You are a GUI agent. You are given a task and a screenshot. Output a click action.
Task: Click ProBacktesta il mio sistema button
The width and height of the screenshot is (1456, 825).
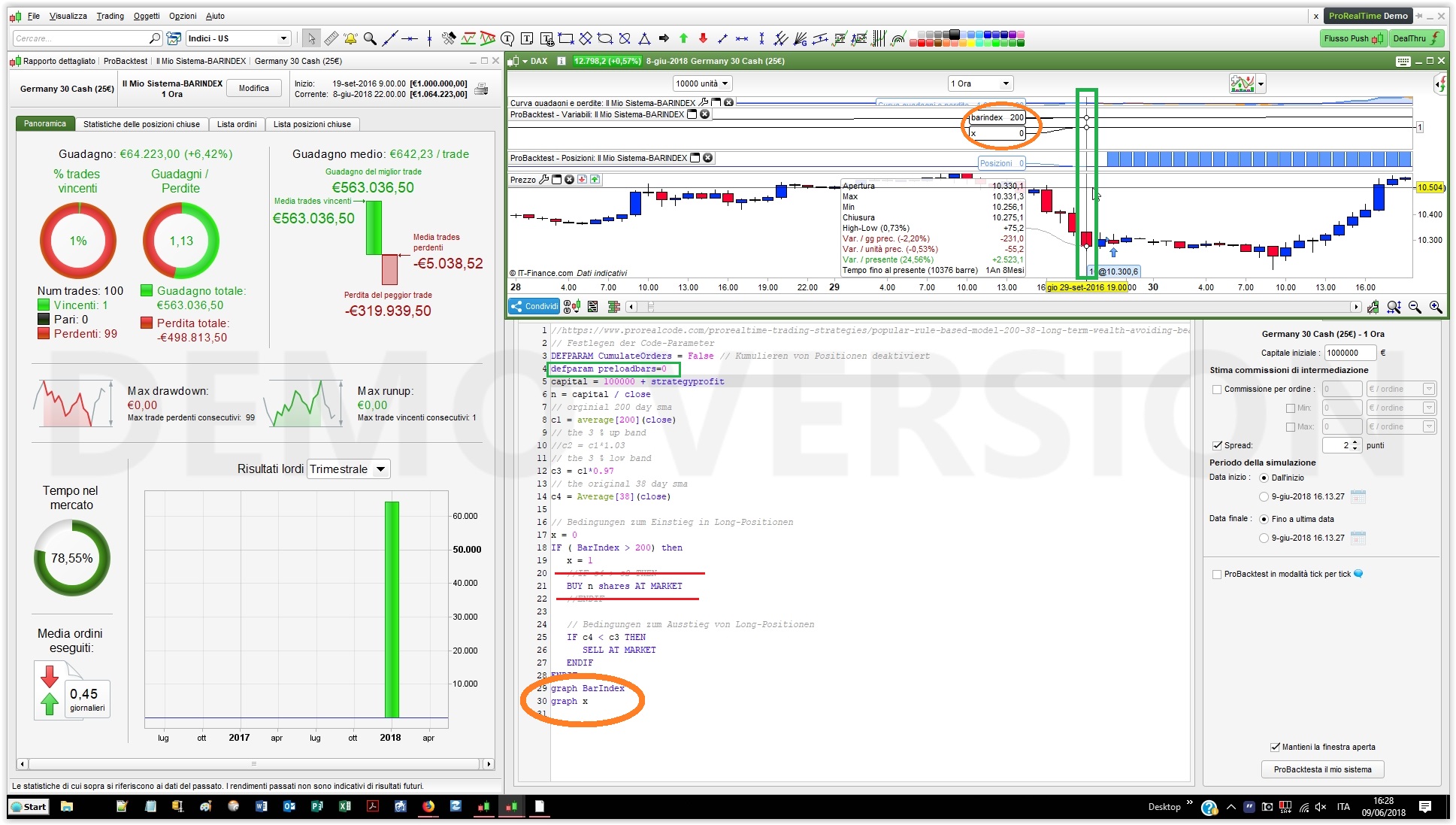[x=1322, y=769]
